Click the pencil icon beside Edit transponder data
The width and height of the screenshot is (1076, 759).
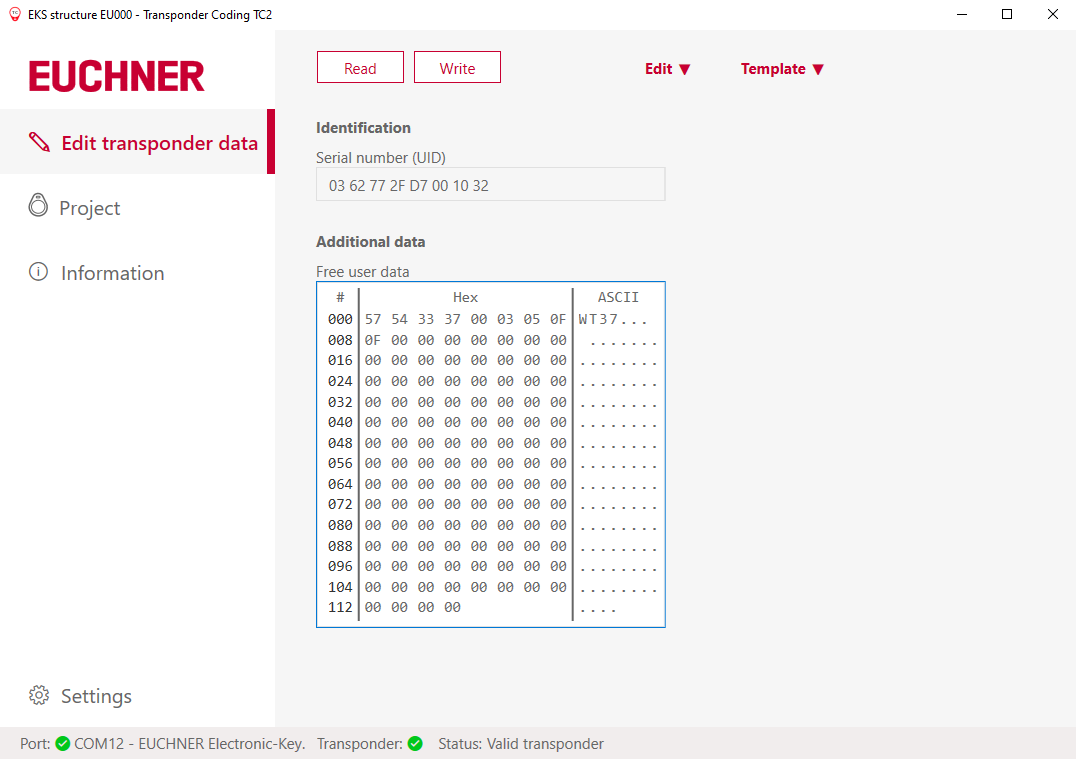(39, 142)
